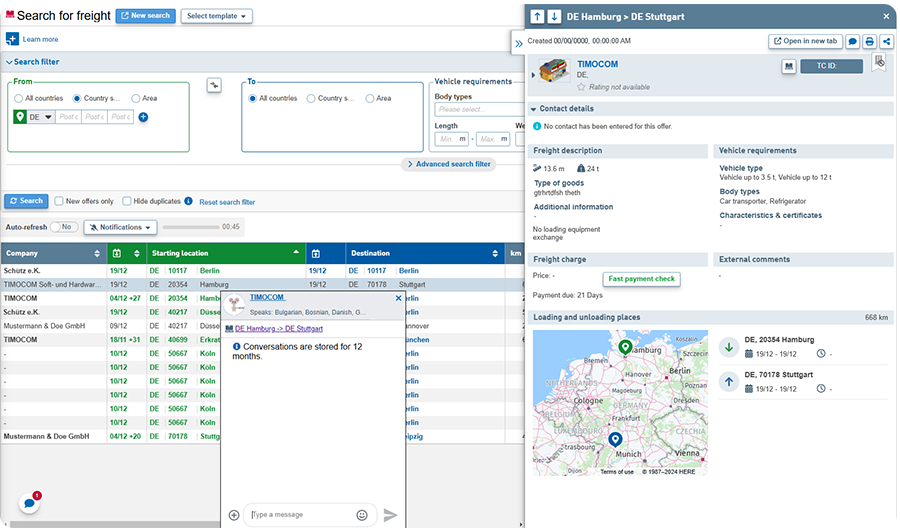The height and width of the screenshot is (530, 900).
Task: Open messenger from the offer header chat icon
Action: pos(853,41)
